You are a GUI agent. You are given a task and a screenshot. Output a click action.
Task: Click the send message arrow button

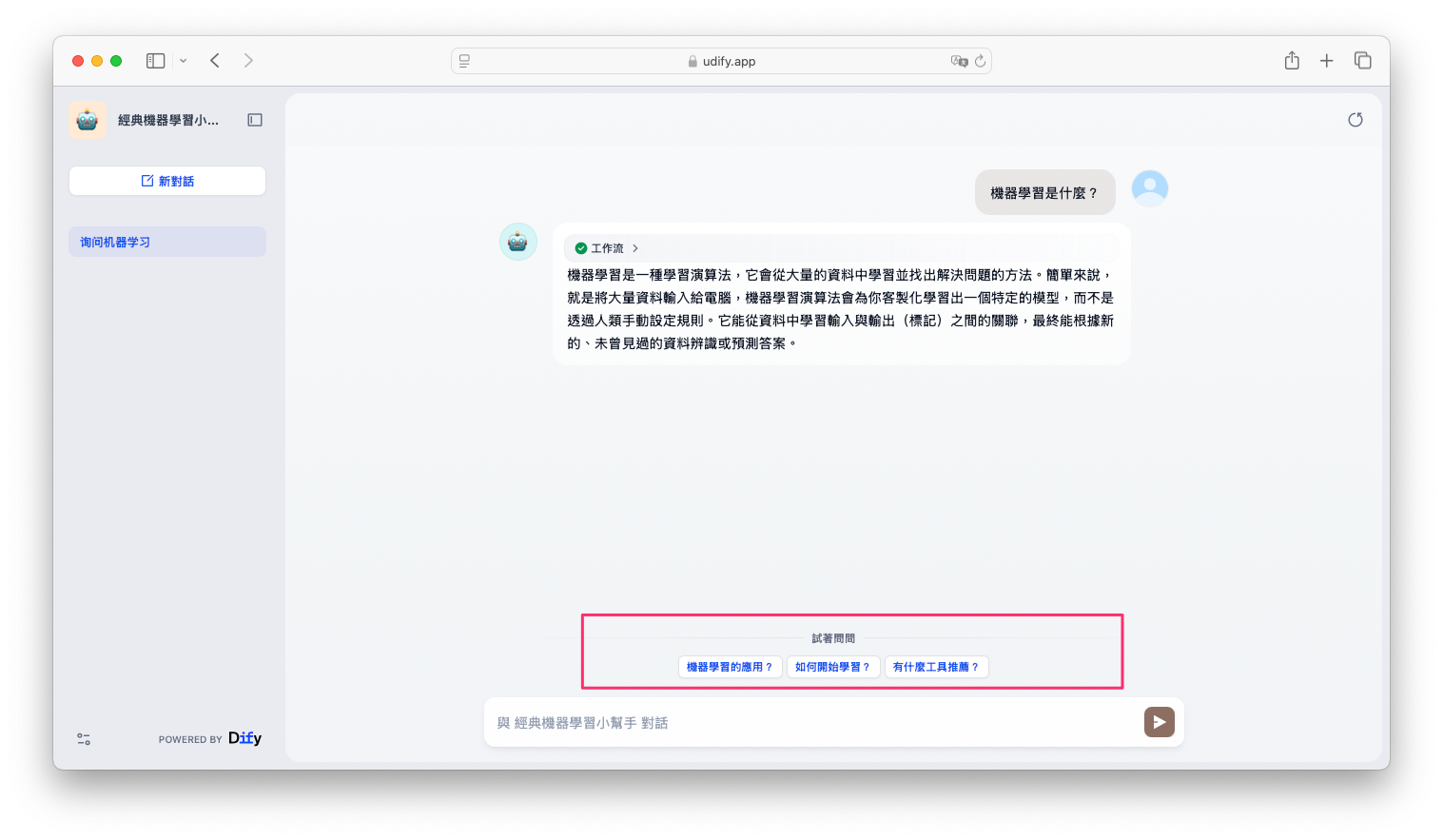[1159, 722]
